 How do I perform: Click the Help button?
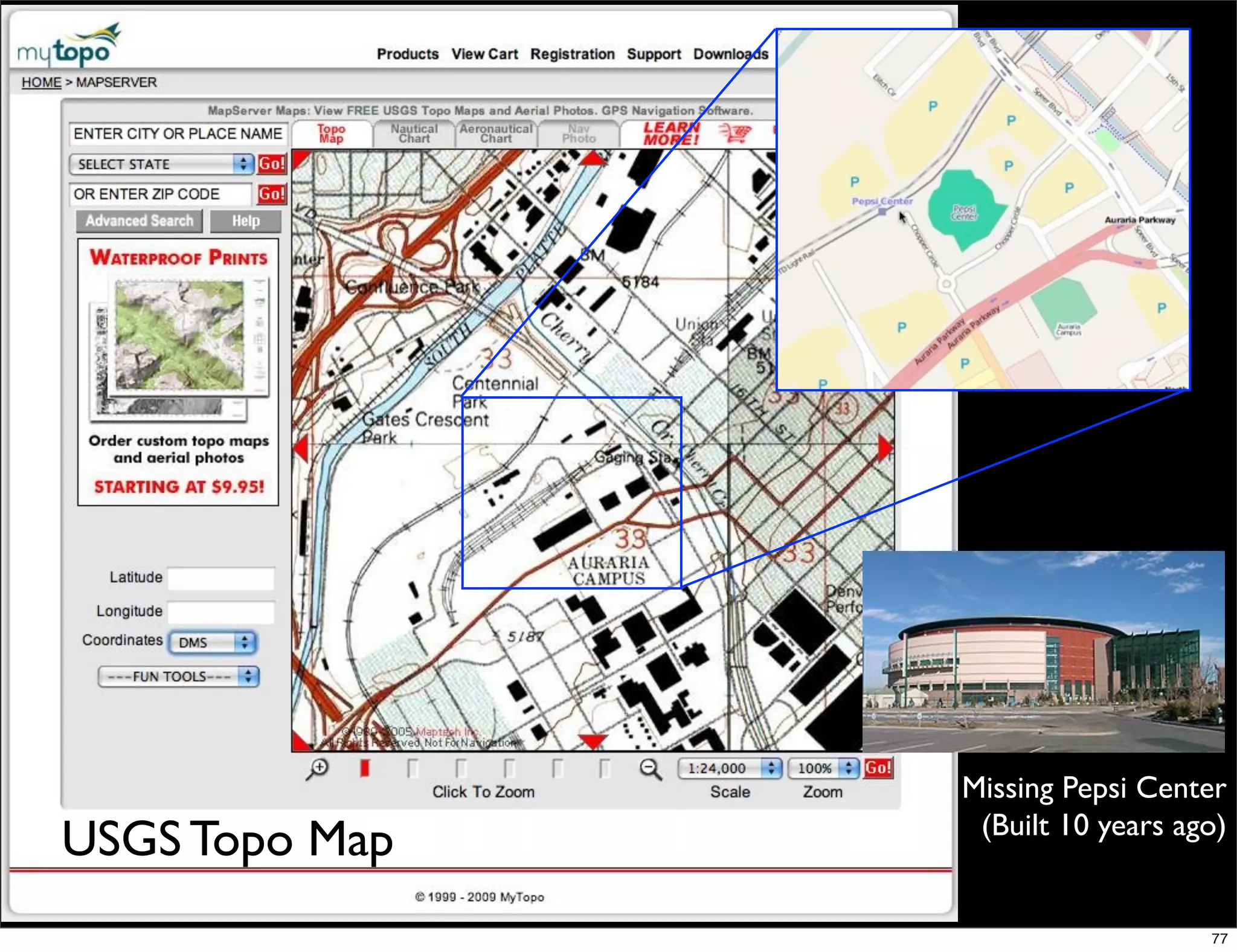246,221
